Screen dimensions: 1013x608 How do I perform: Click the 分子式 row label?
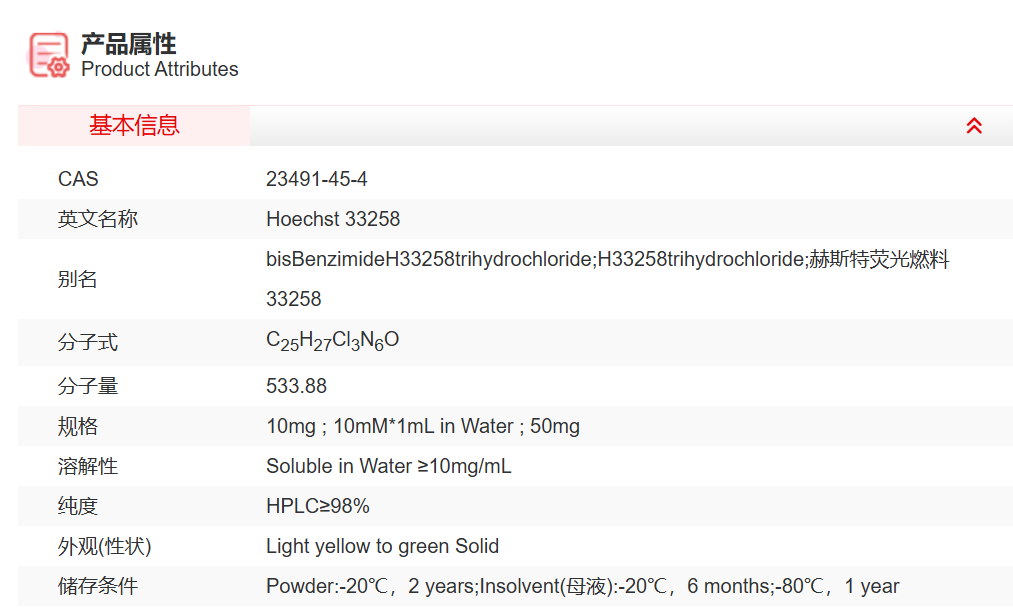pyautogui.click(x=88, y=342)
